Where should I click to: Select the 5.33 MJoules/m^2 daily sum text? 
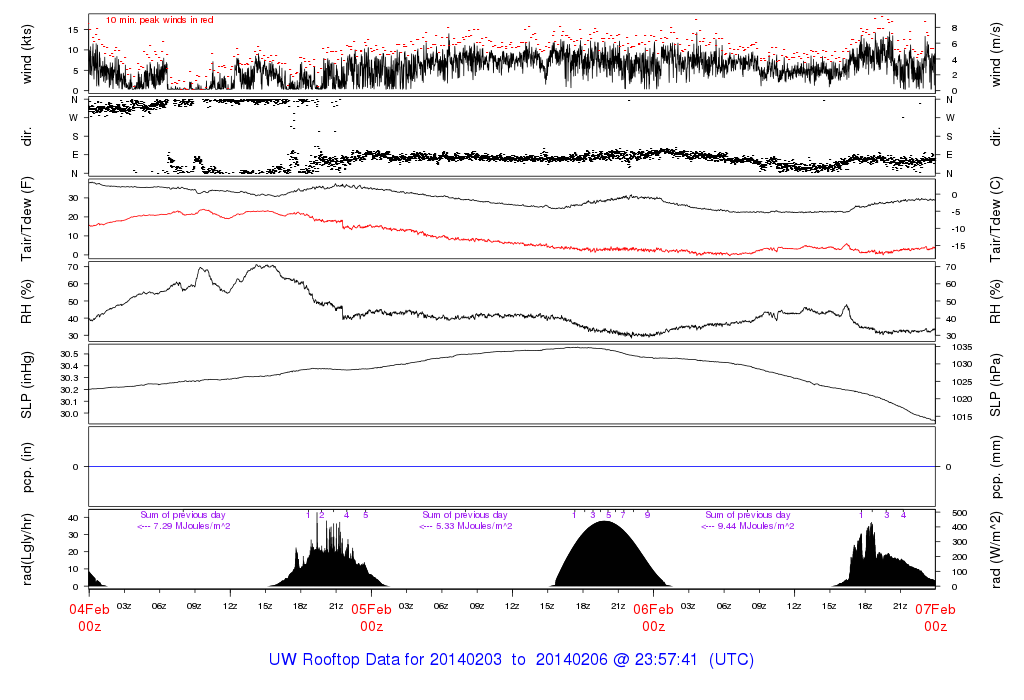(x=467, y=525)
